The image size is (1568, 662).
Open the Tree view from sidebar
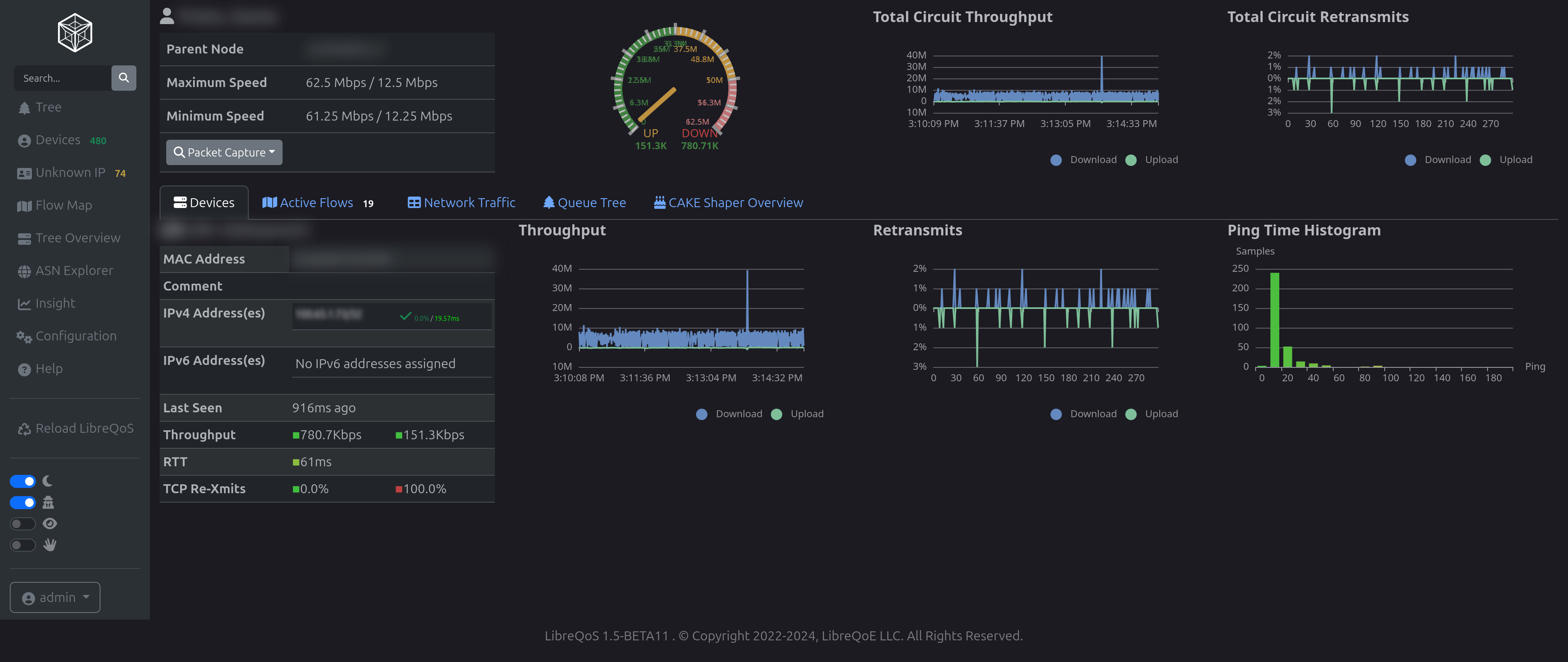48,107
